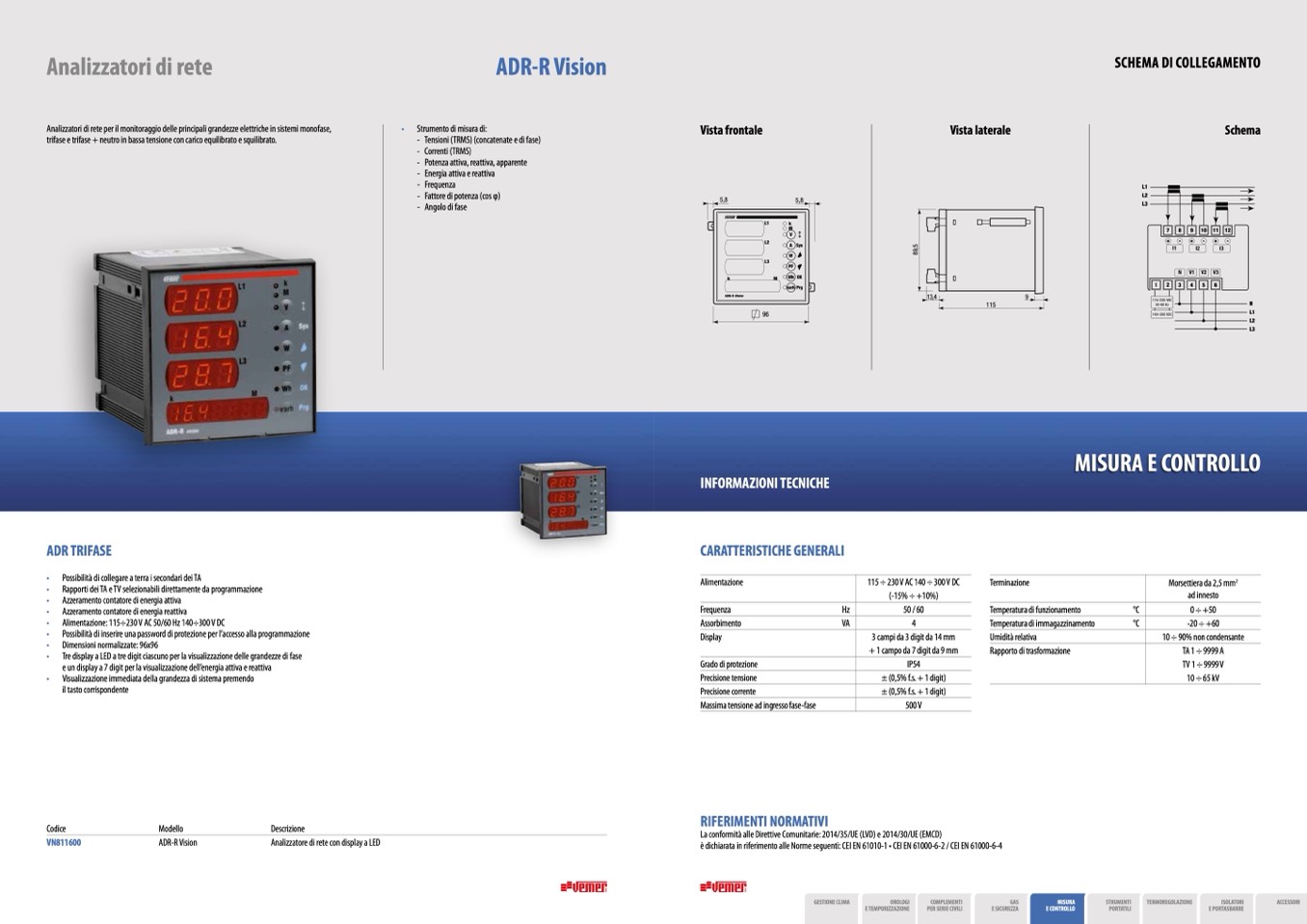Switch to the Orologi e Temporizzazione tab
Viewport: 1307px width, 924px height.
(887, 908)
